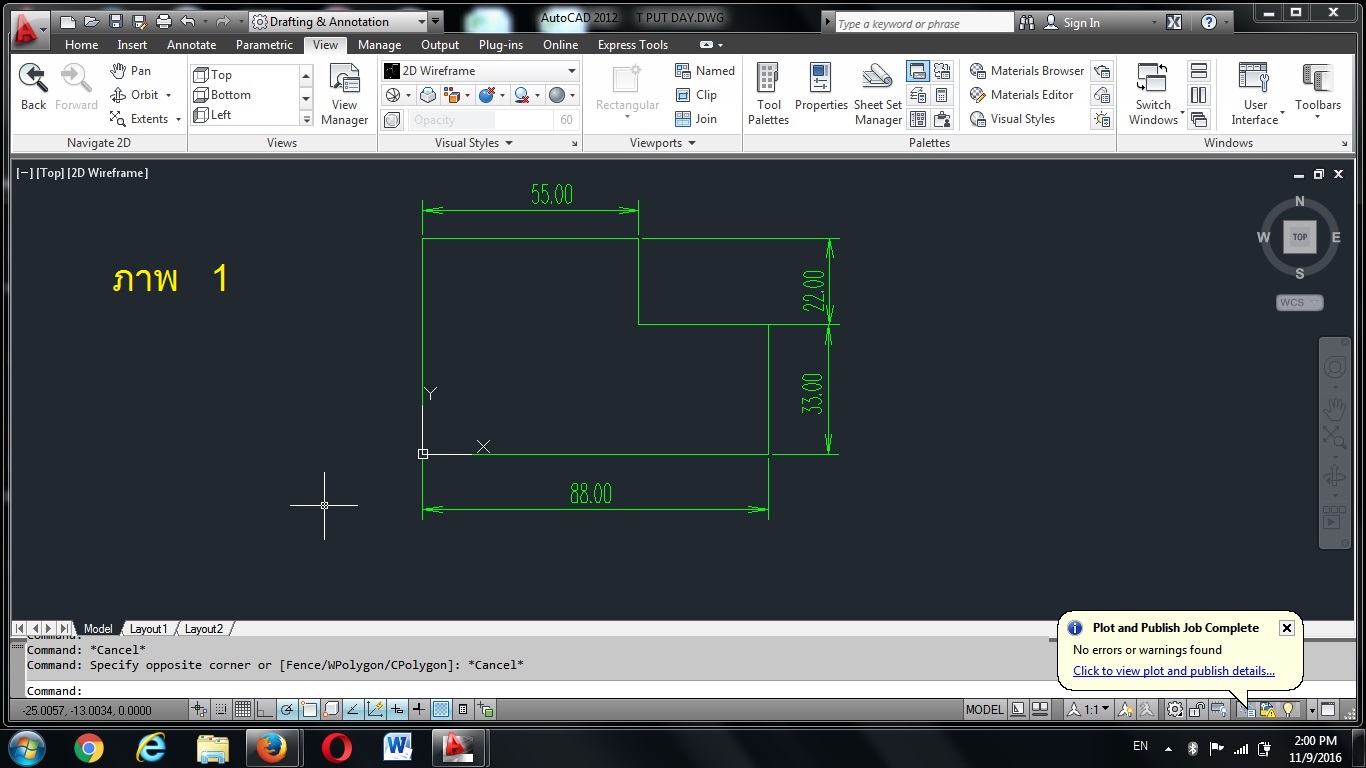The width and height of the screenshot is (1366, 768).
Task: Open Materials Browser
Action: (x=1027, y=71)
